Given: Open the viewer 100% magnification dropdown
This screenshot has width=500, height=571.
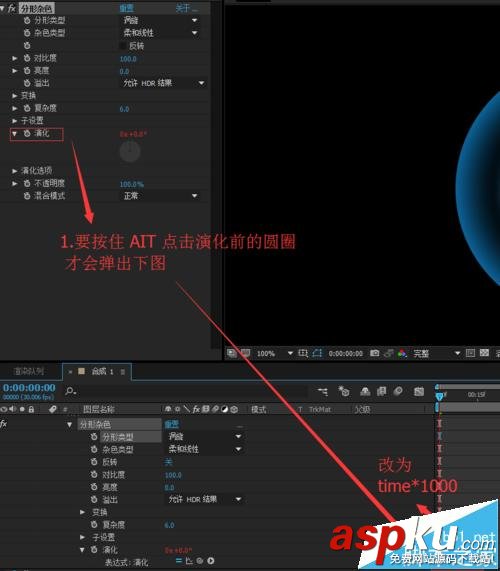Looking at the screenshot, I should (275, 353).
